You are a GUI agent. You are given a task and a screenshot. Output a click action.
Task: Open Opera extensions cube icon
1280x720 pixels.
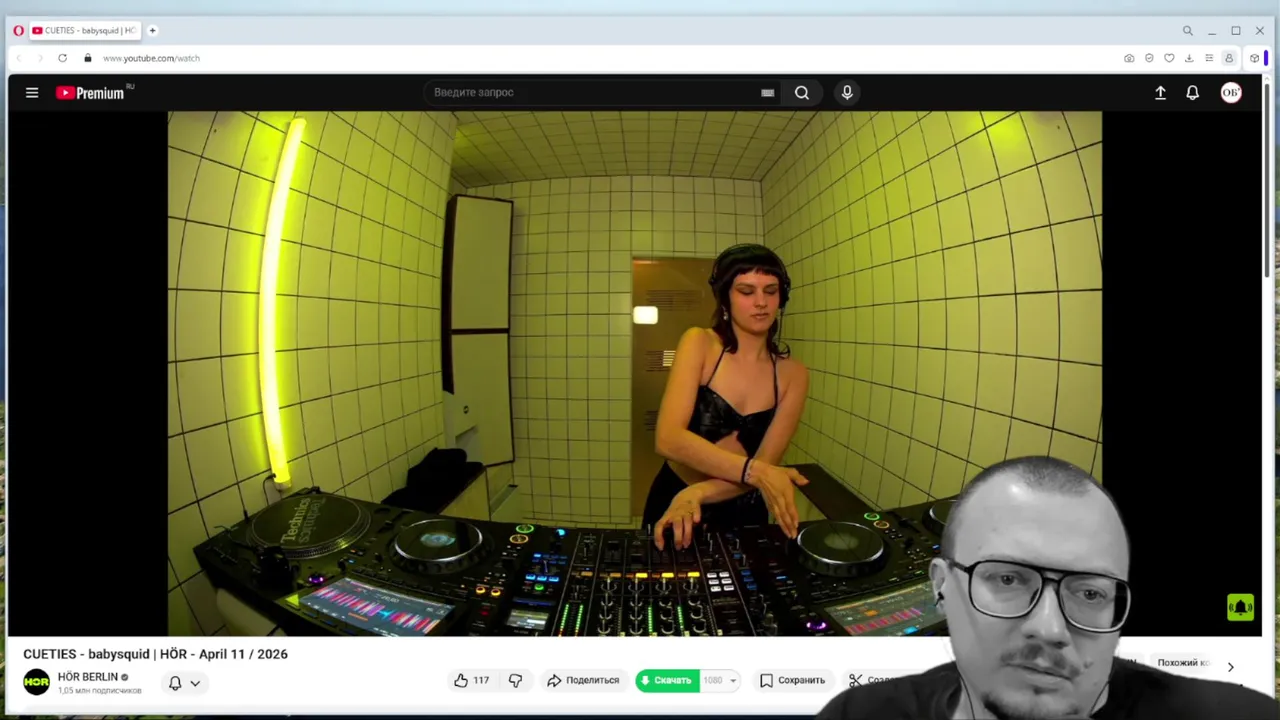click(1254, 58)
